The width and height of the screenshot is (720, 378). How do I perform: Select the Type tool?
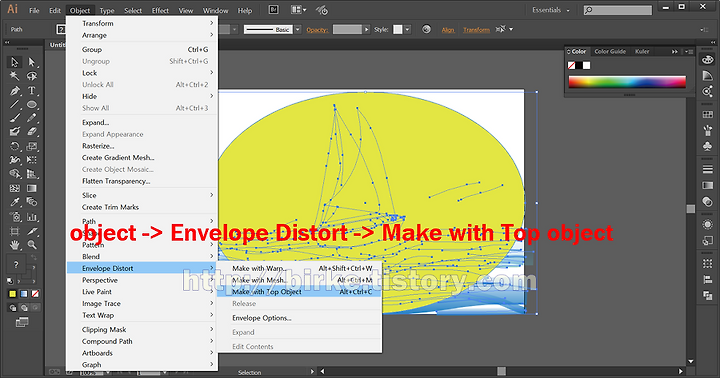click(x=31, y=90)
